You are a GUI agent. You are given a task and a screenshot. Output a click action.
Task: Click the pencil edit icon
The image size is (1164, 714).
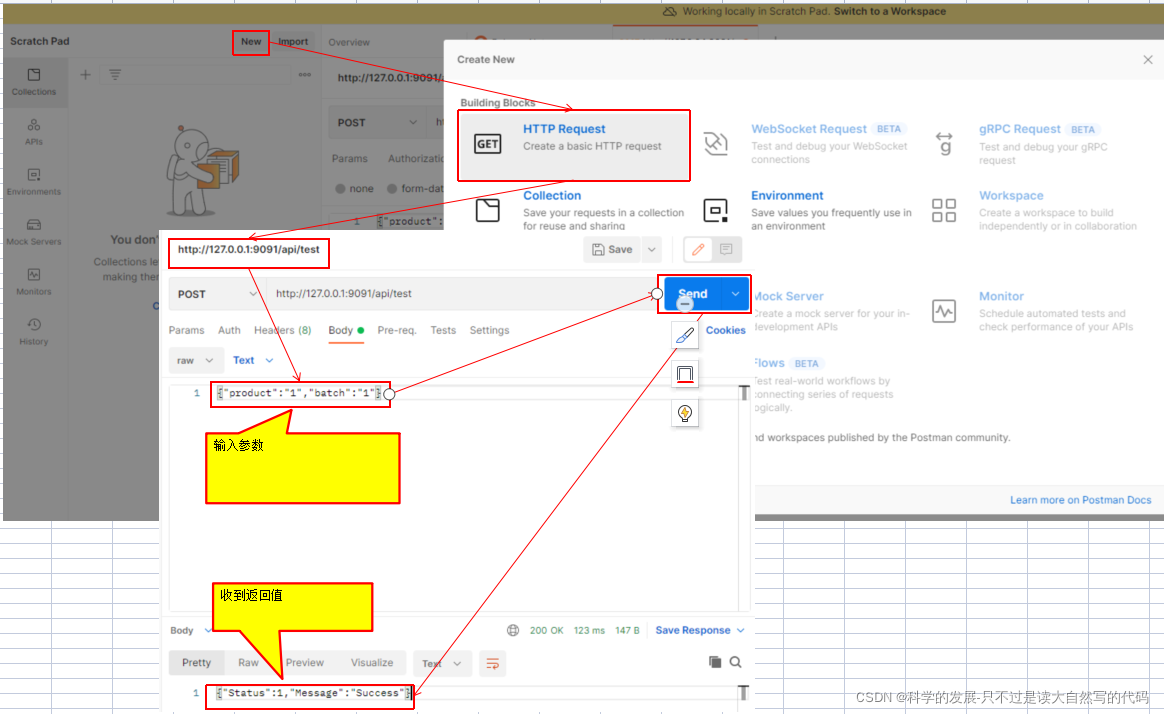coord(698,249)
